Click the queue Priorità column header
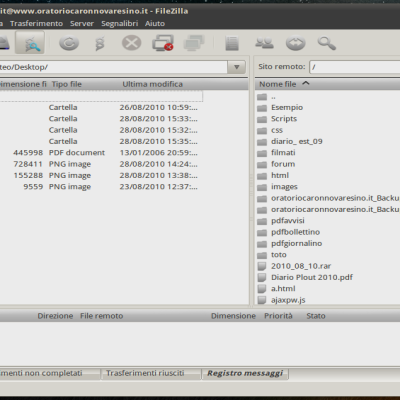Image resolution: width=400 pixels, height=400 pixels. (278, 316)
